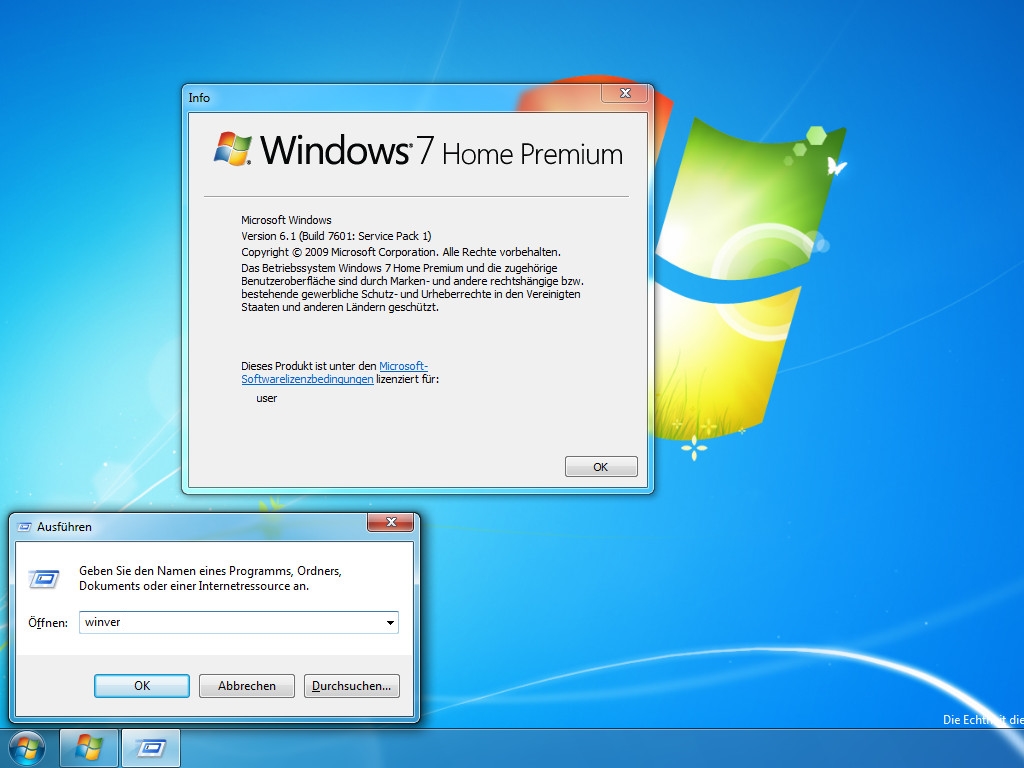The image size is (1024, 768).
Task: Open the Durchsuchen... file browser
Action: click(352, 686)
